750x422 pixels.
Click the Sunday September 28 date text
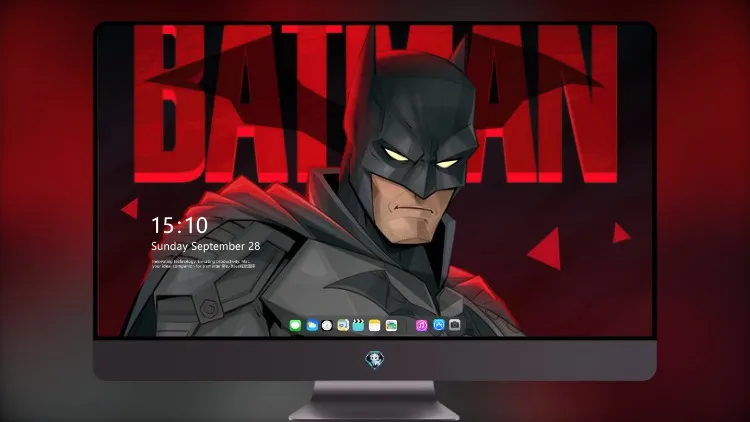(x=206, y=246)
